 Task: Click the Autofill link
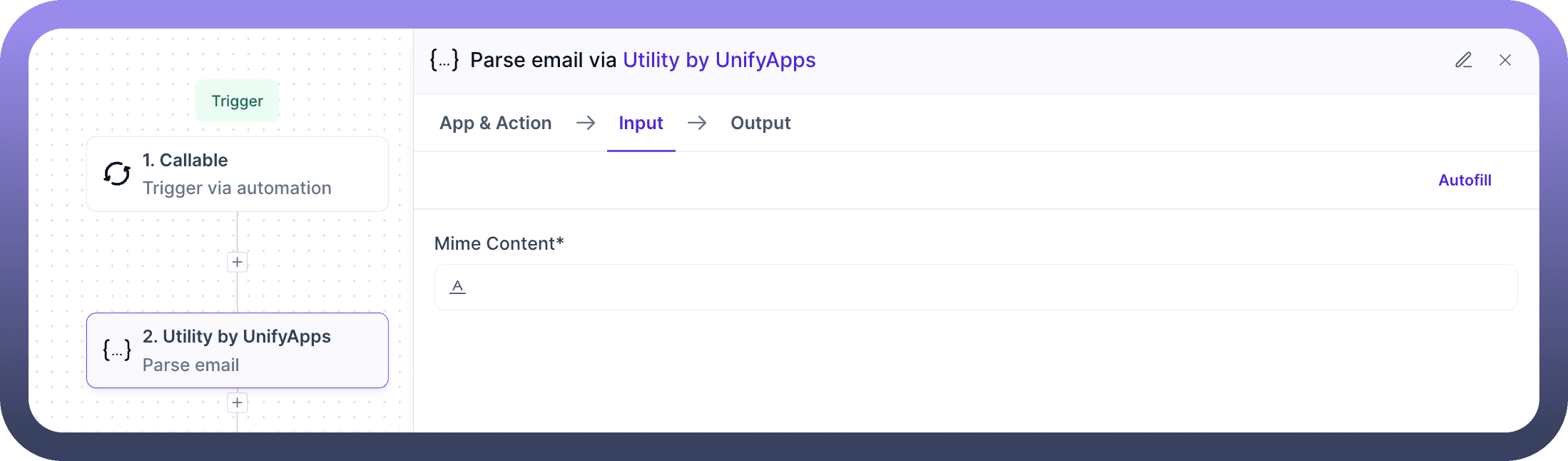(1465, 181)
